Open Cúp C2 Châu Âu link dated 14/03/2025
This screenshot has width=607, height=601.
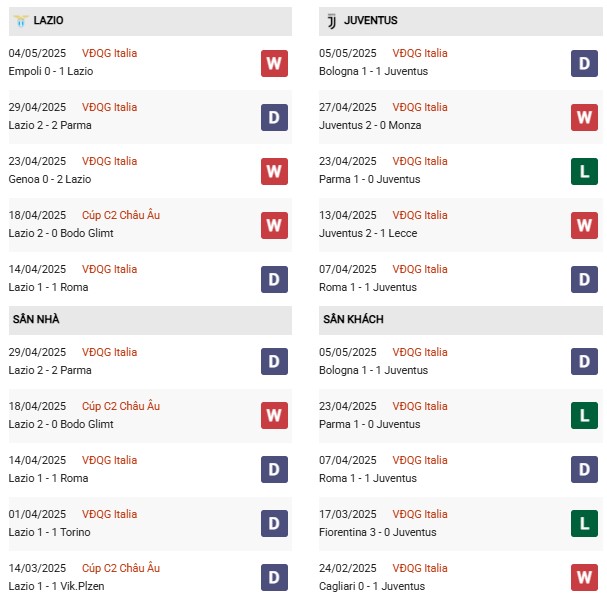pyautogui.click(x=121, y=568)
